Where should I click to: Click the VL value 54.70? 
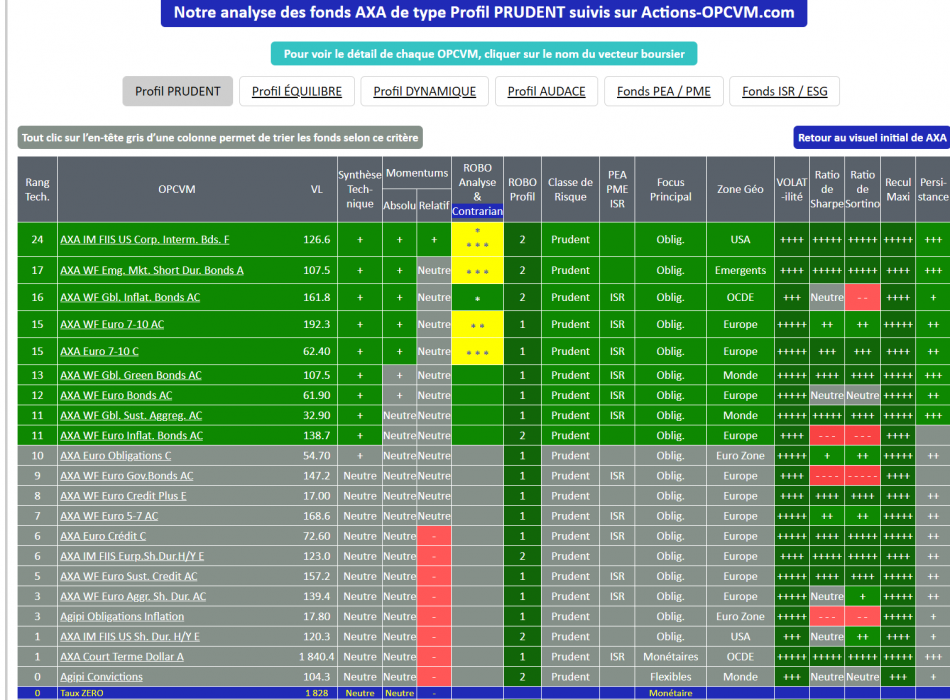[x=317, y=455]
